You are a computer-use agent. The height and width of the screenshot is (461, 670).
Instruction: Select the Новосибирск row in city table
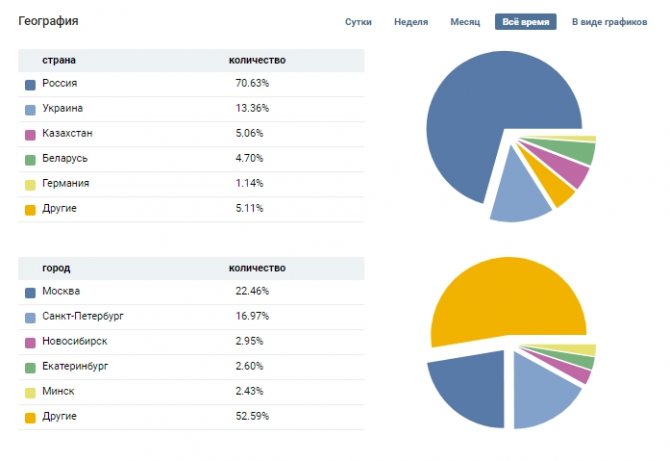191,342
